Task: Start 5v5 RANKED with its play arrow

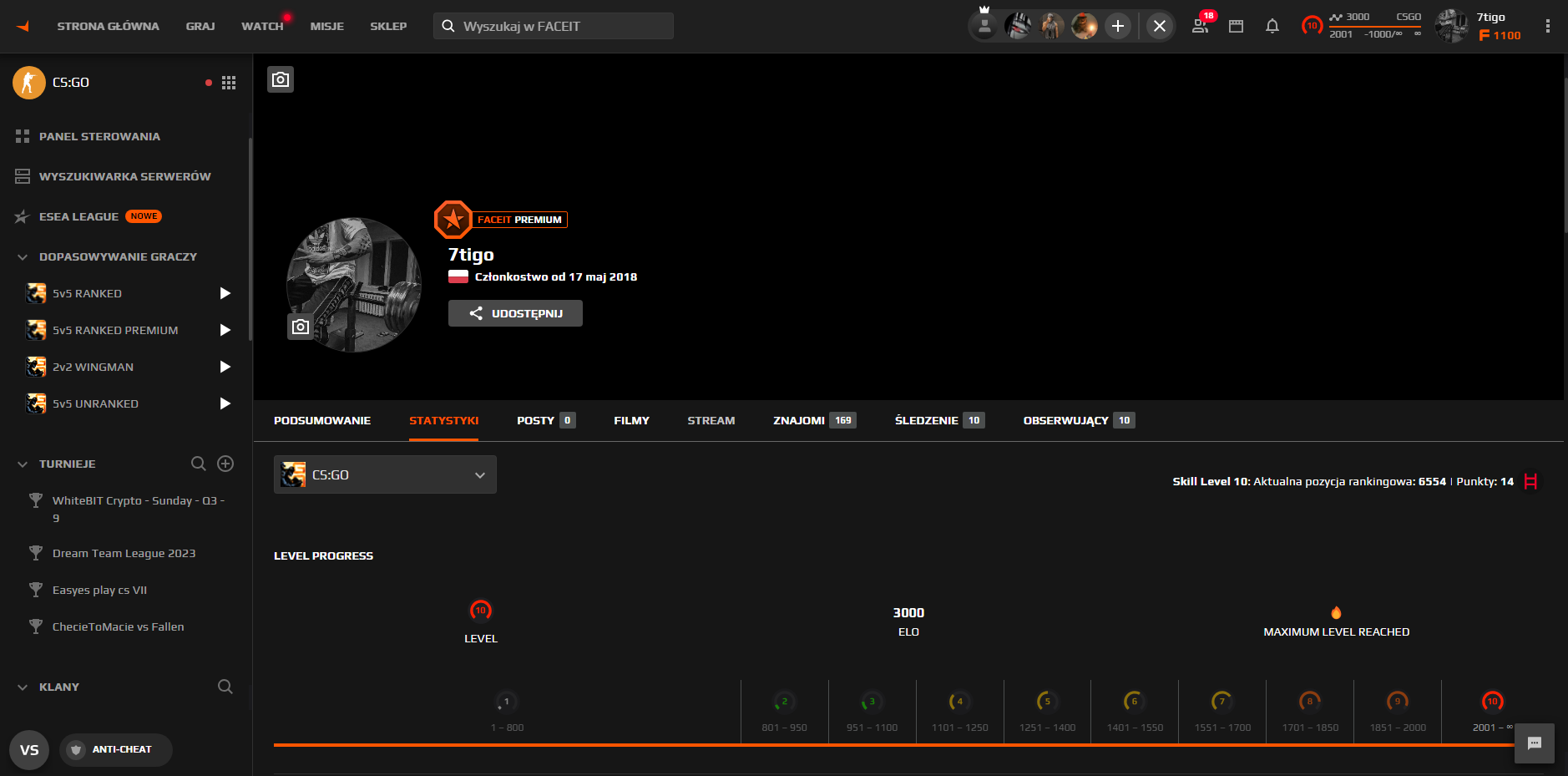Action: pos(225,293)
